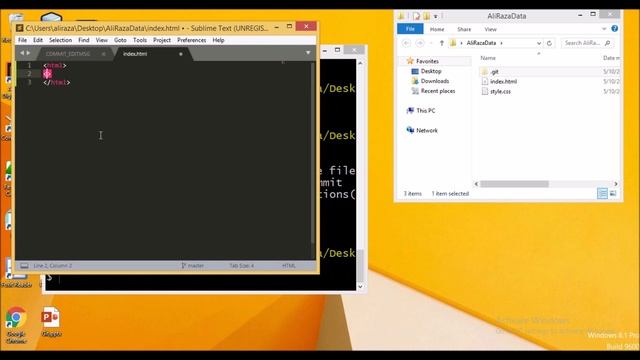640x360 pixels.
Task: Select style.css in Explorer file list
Action: point(500,91)
